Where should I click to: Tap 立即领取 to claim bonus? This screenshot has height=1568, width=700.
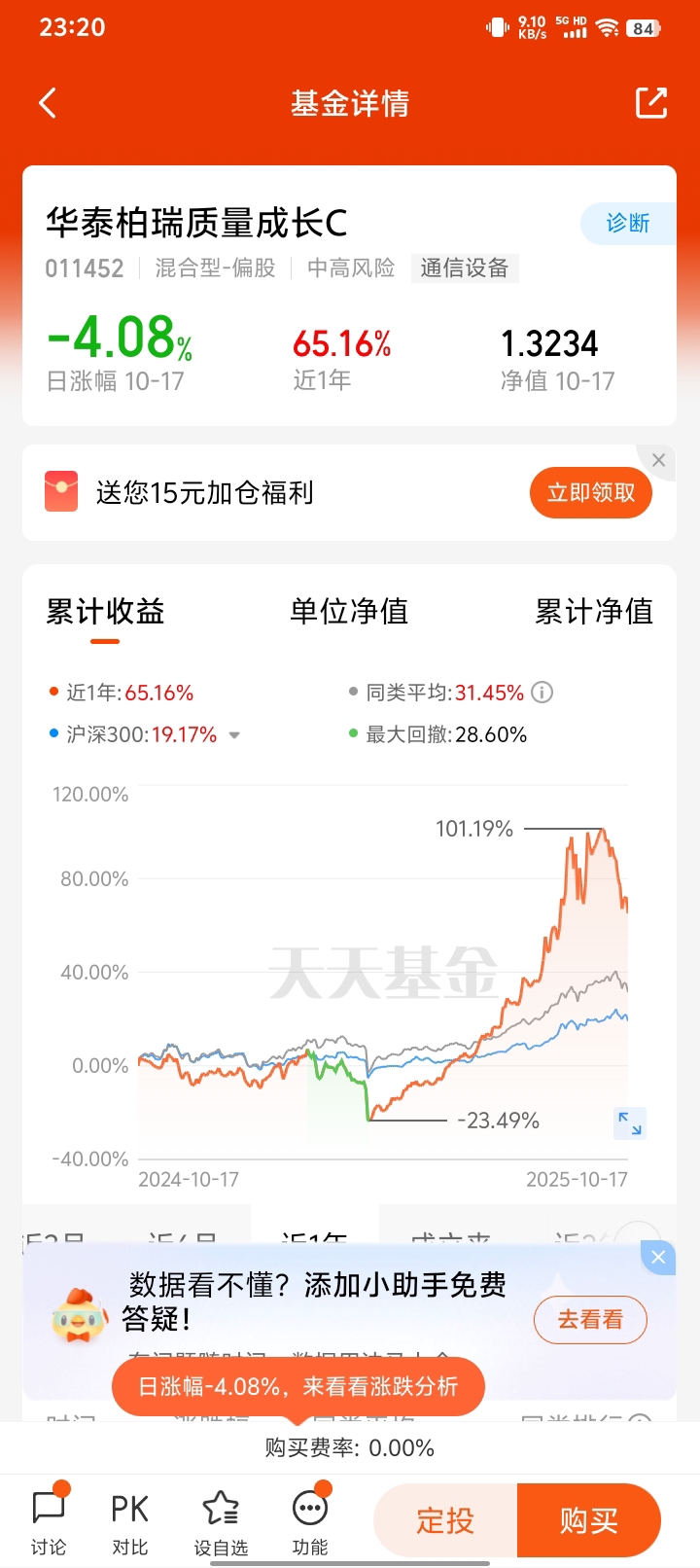[591, 493]
